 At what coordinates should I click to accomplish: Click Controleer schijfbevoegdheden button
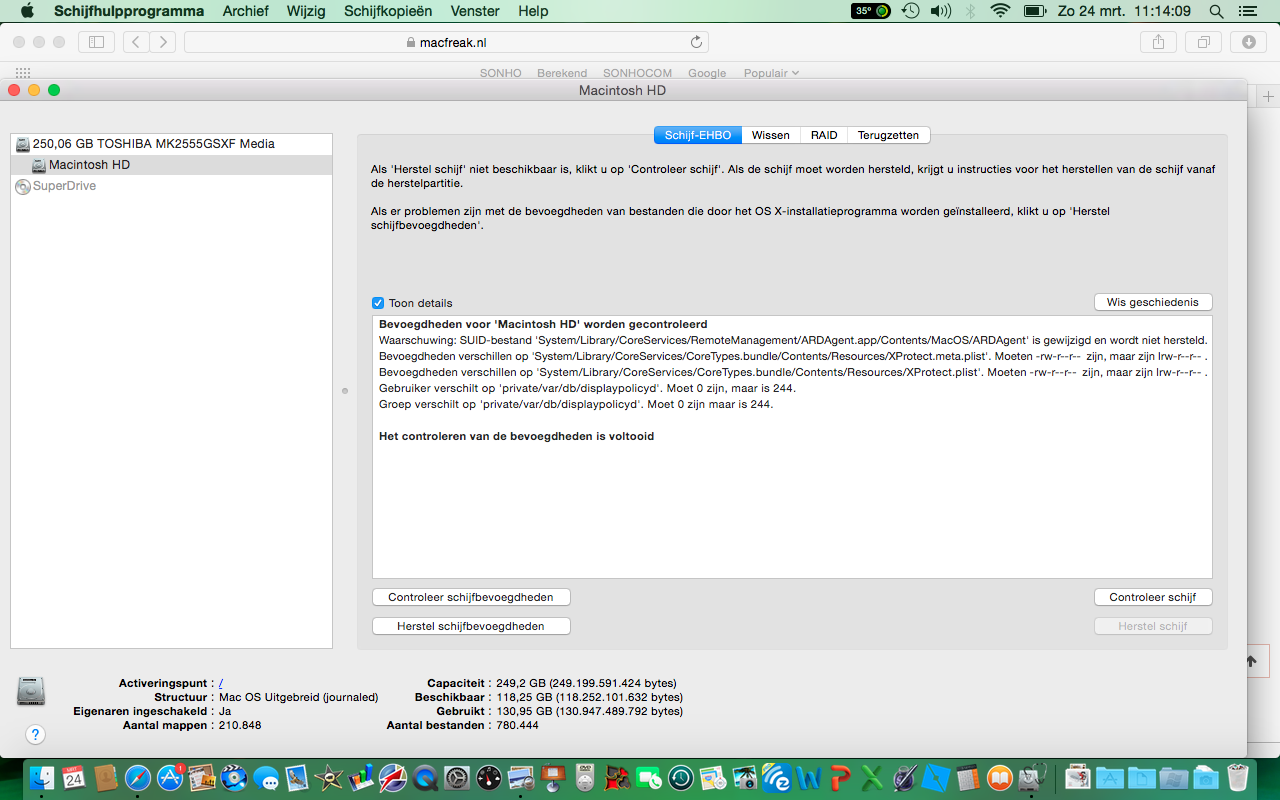(471, 597)
